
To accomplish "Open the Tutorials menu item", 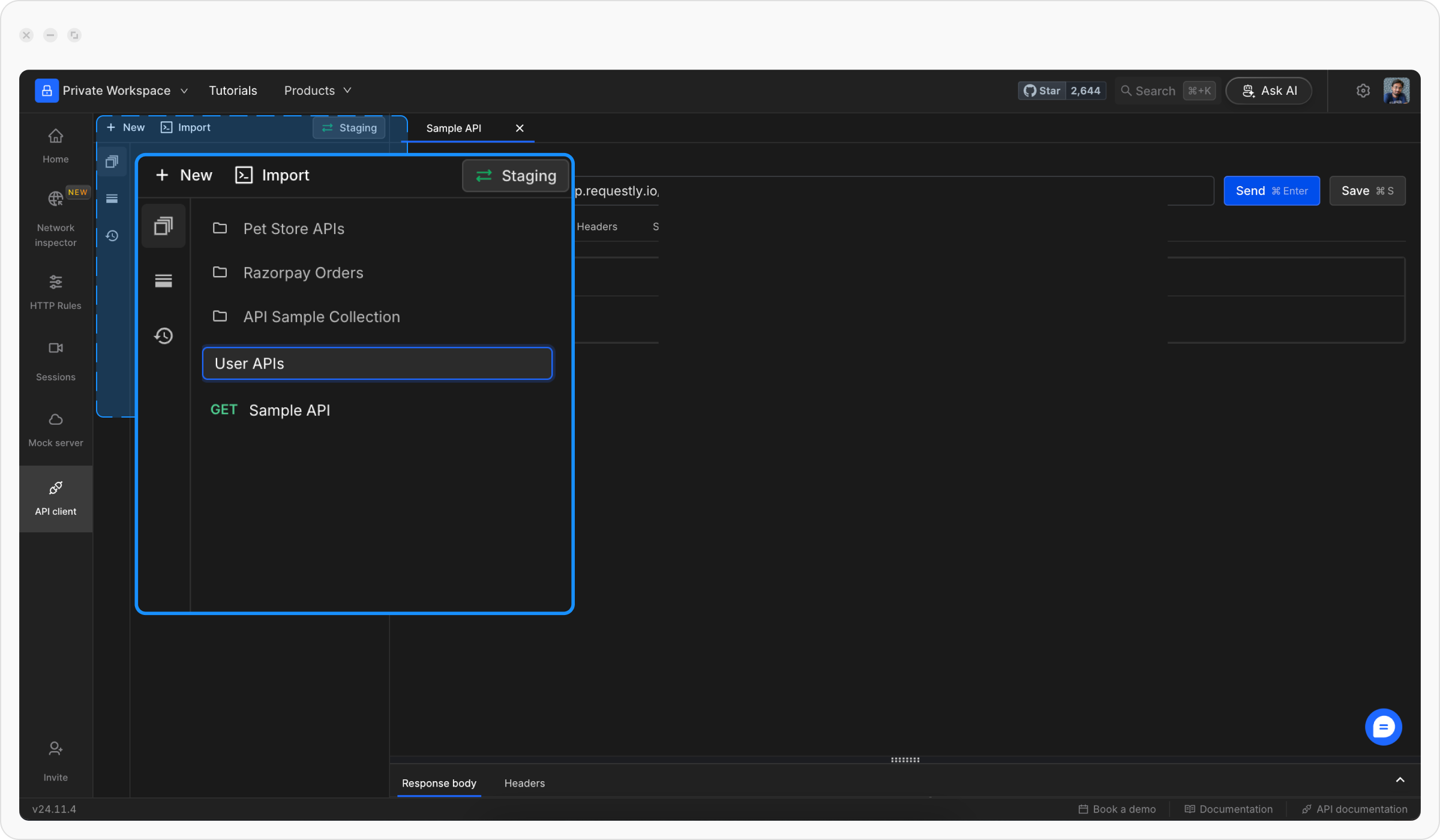I will click(x=233, y=91).
